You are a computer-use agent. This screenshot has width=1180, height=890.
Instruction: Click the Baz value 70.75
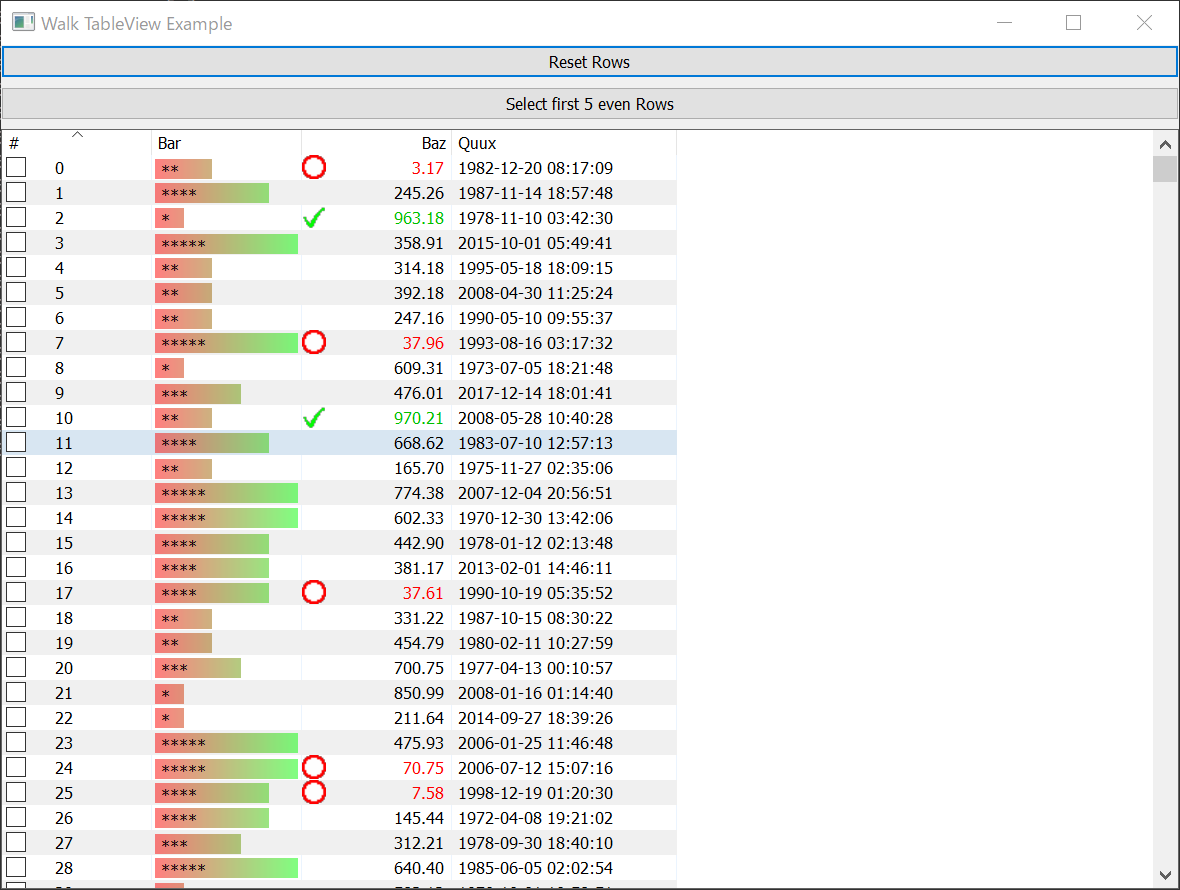(x=423, y=768)
